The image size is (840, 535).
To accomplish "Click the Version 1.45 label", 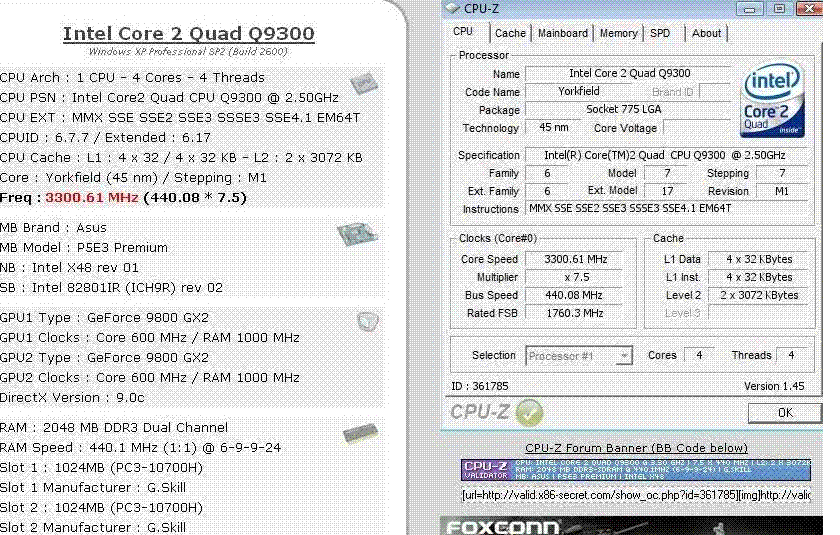I will point(774,386).
